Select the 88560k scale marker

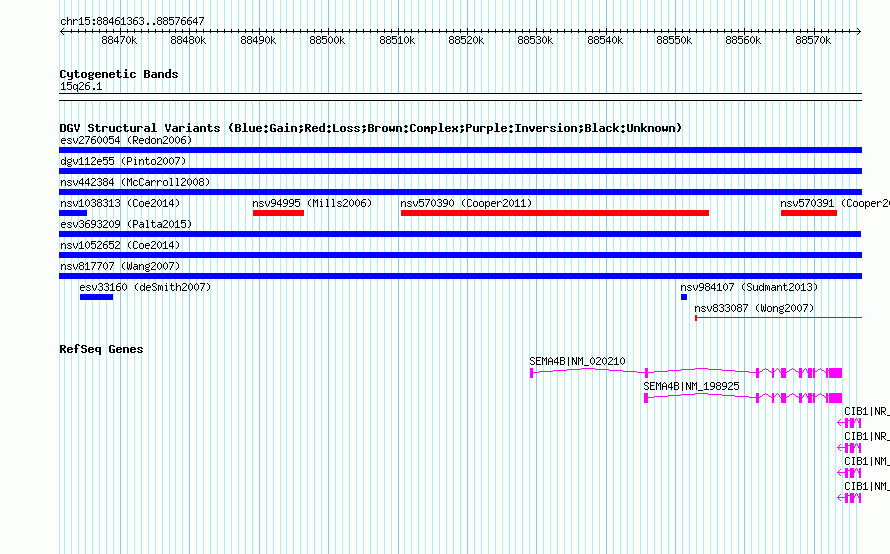744,40
